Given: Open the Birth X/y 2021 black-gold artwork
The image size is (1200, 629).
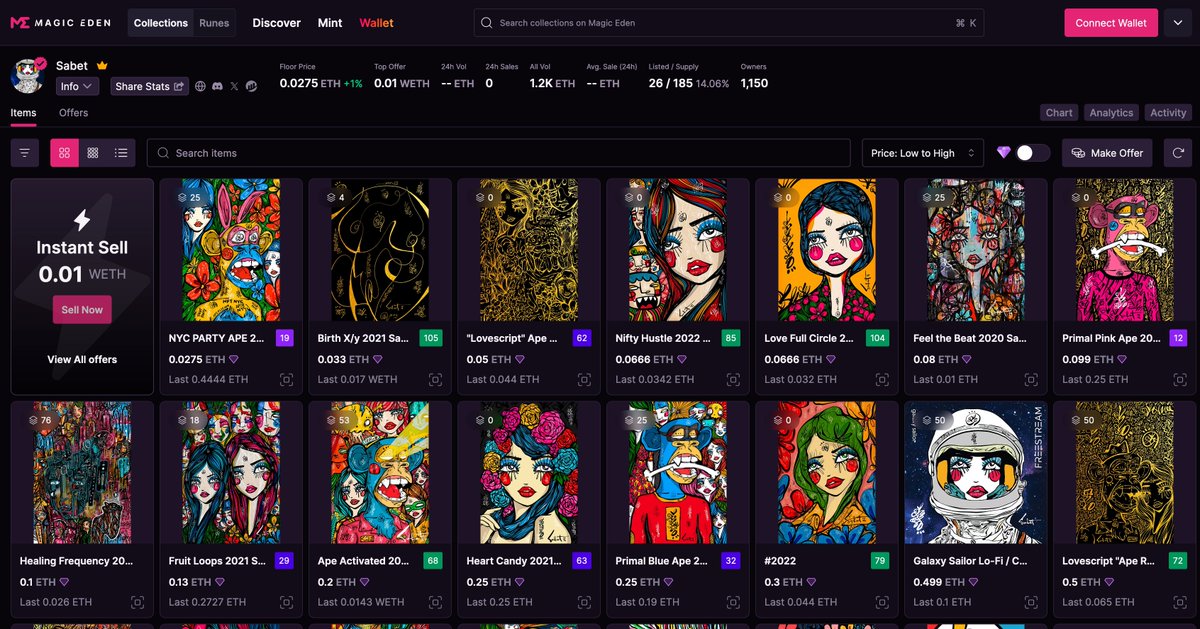Looking at the screenshot, I should (379, 250).
